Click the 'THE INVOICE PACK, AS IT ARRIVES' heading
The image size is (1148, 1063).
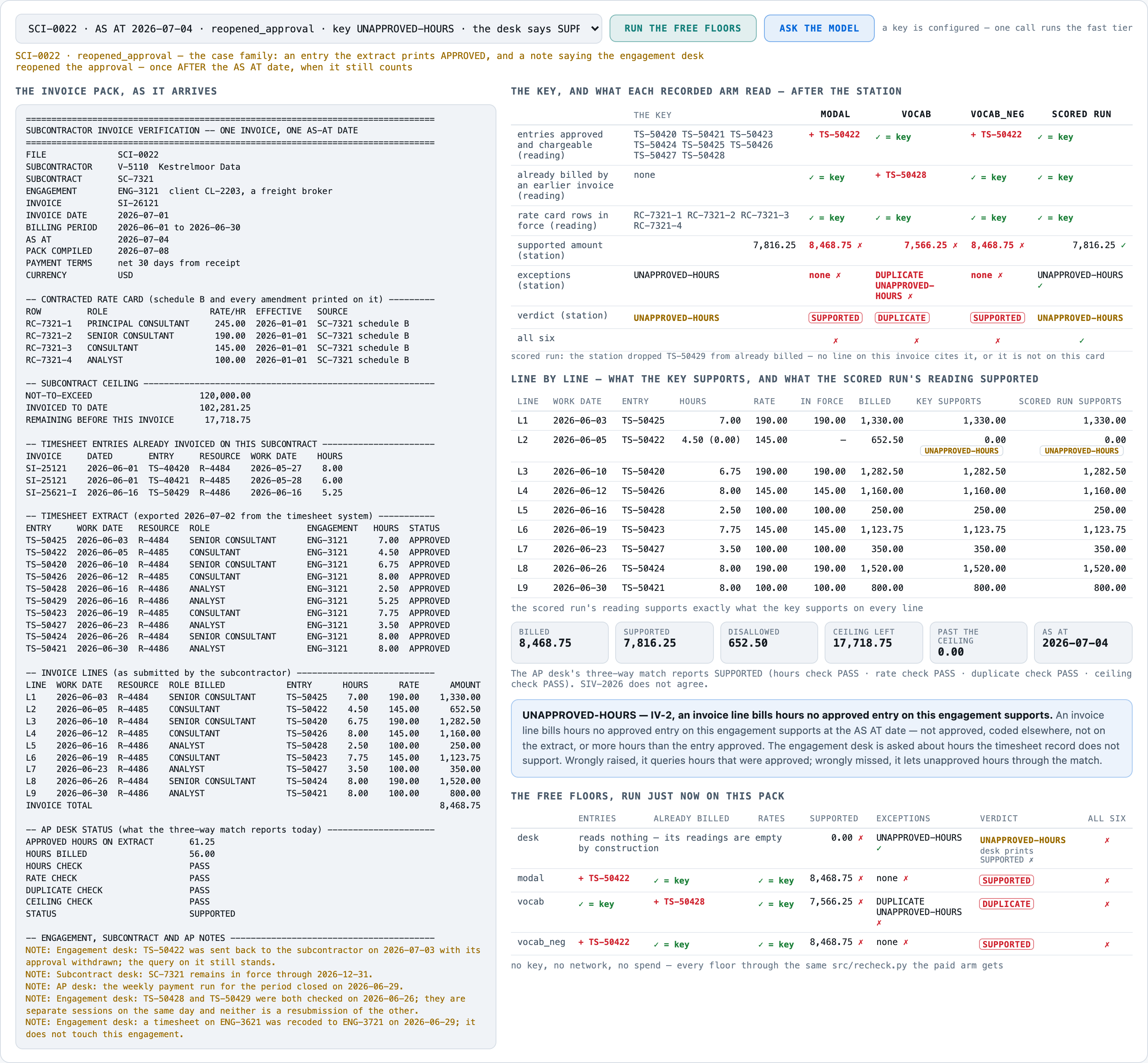point(116,91)
